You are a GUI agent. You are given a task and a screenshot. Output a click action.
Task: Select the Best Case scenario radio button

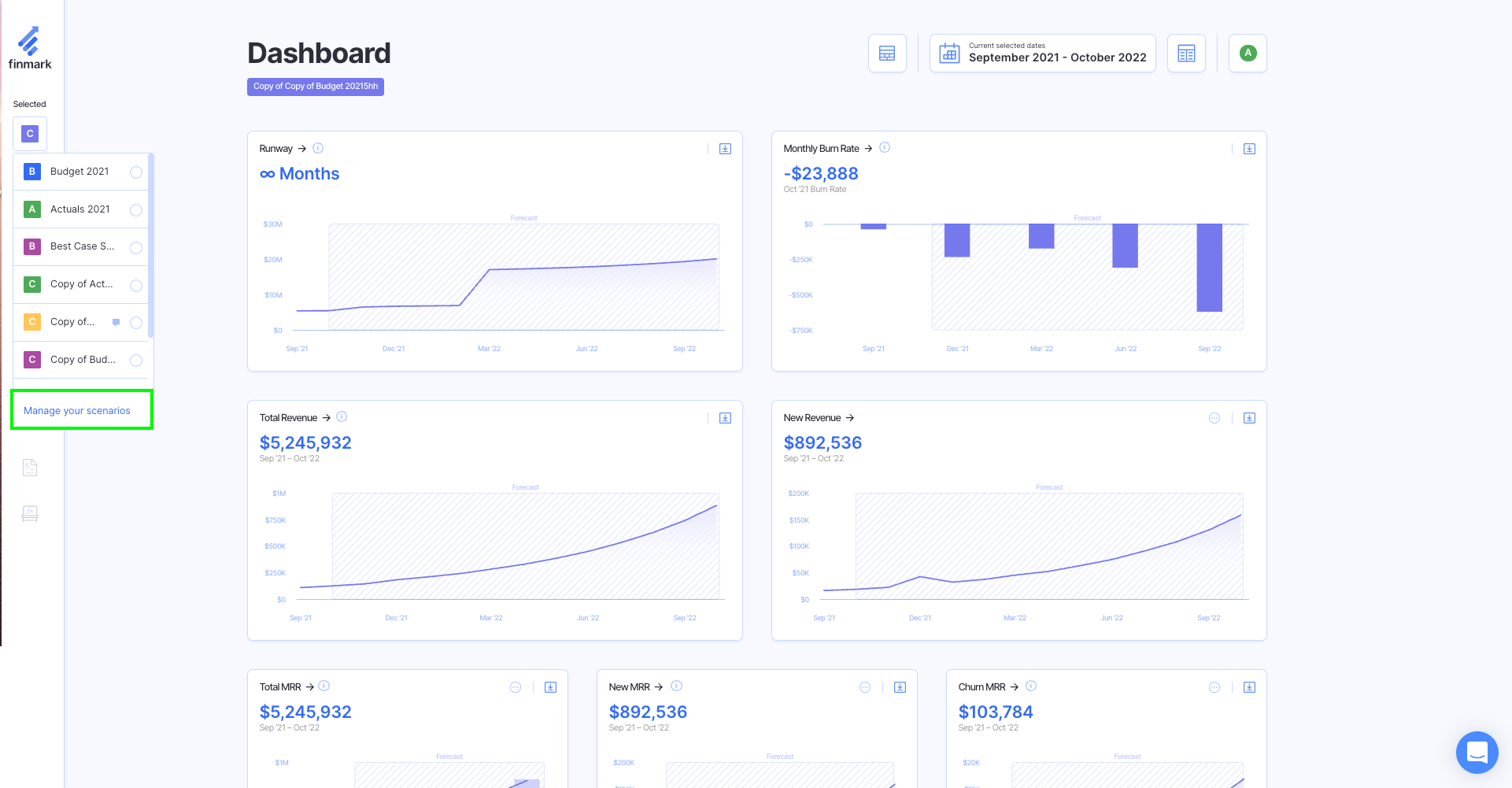click(x=136, y=248)
